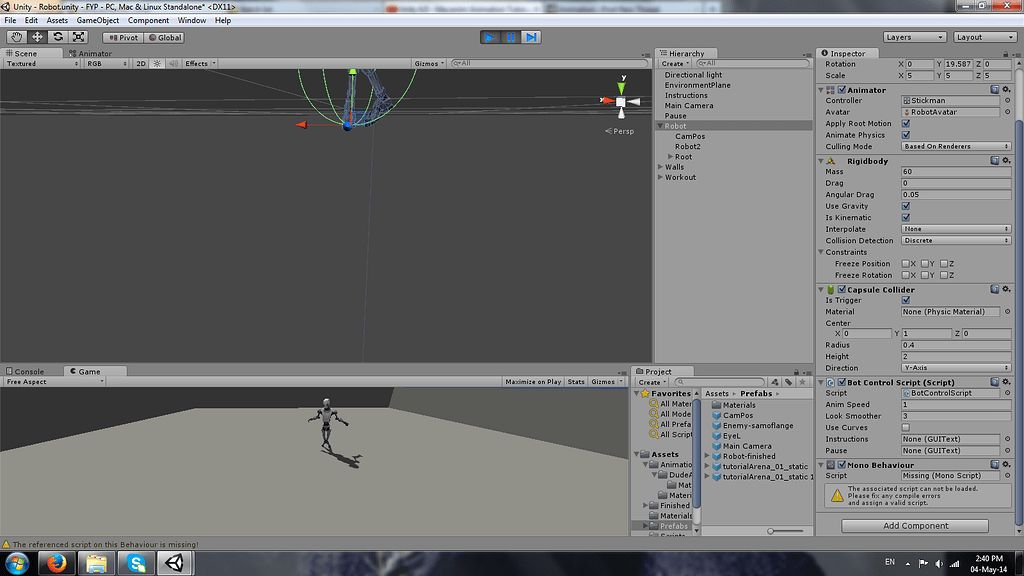Toggle 2D mode in the Scene view
The image size is (1024, 576).
click(x=141, y=62)
